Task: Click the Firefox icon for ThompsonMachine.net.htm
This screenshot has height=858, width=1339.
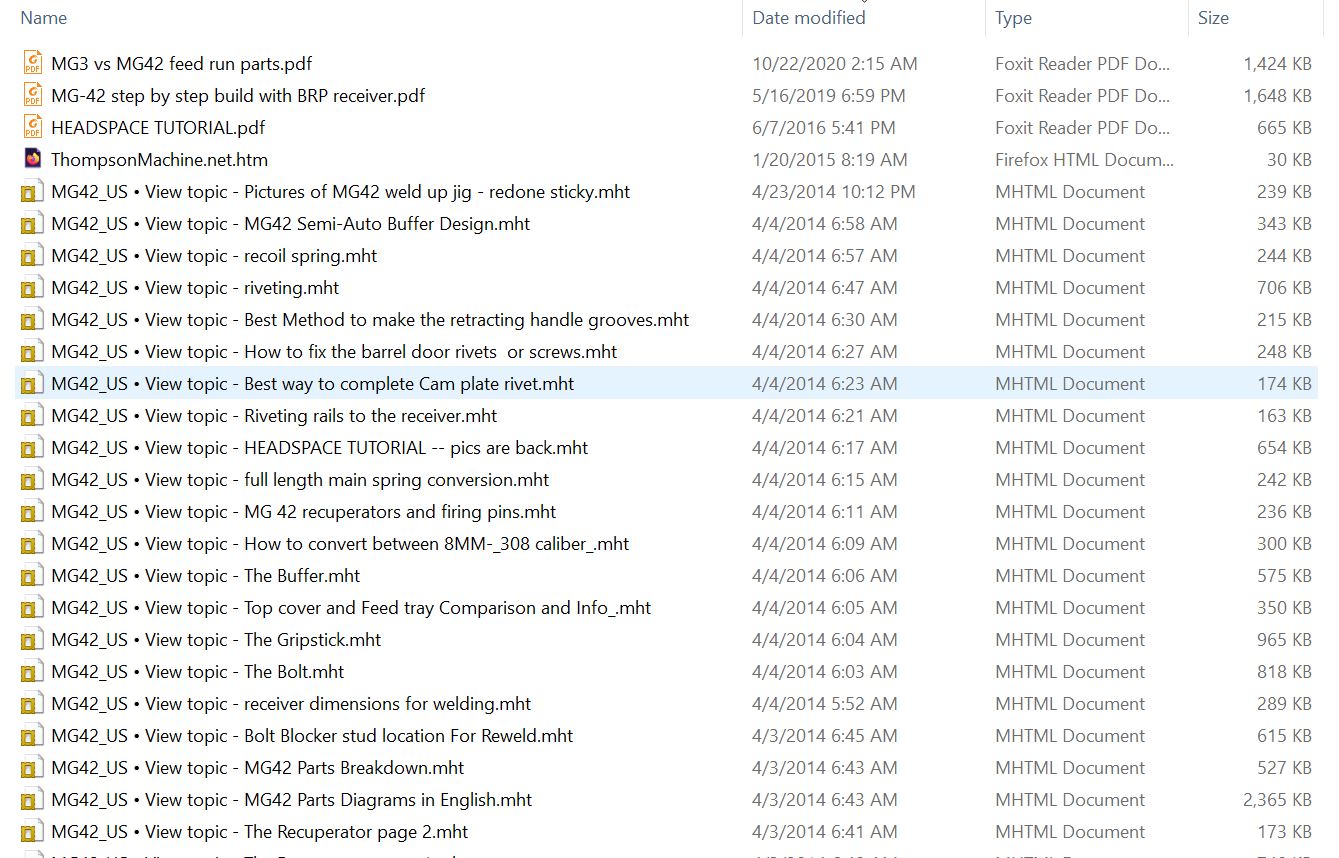Action: pyautogui.click(x=33, y=159)
